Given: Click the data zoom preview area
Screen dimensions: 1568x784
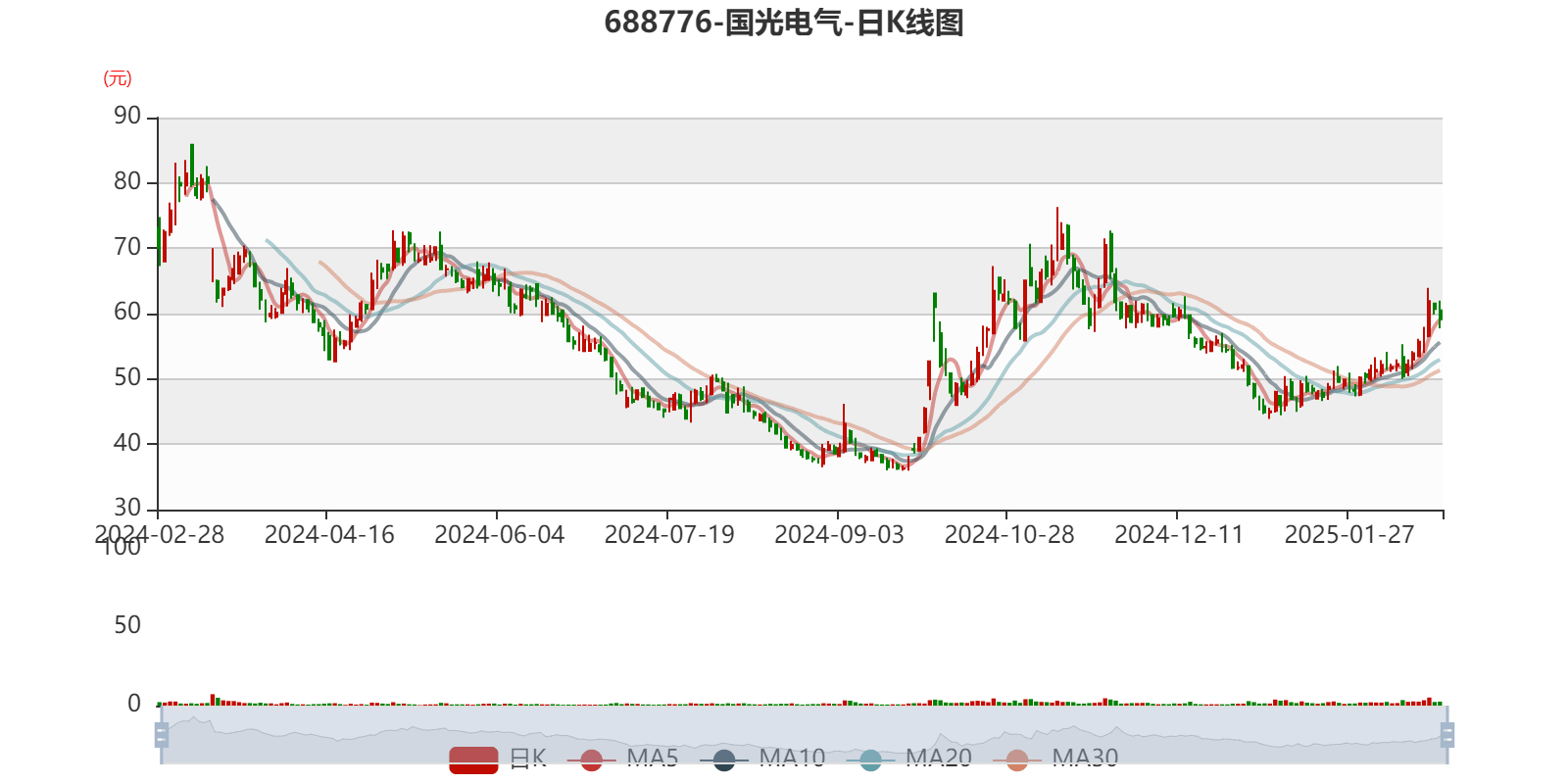Looking at the screenshot, I should tap(804, 734).
